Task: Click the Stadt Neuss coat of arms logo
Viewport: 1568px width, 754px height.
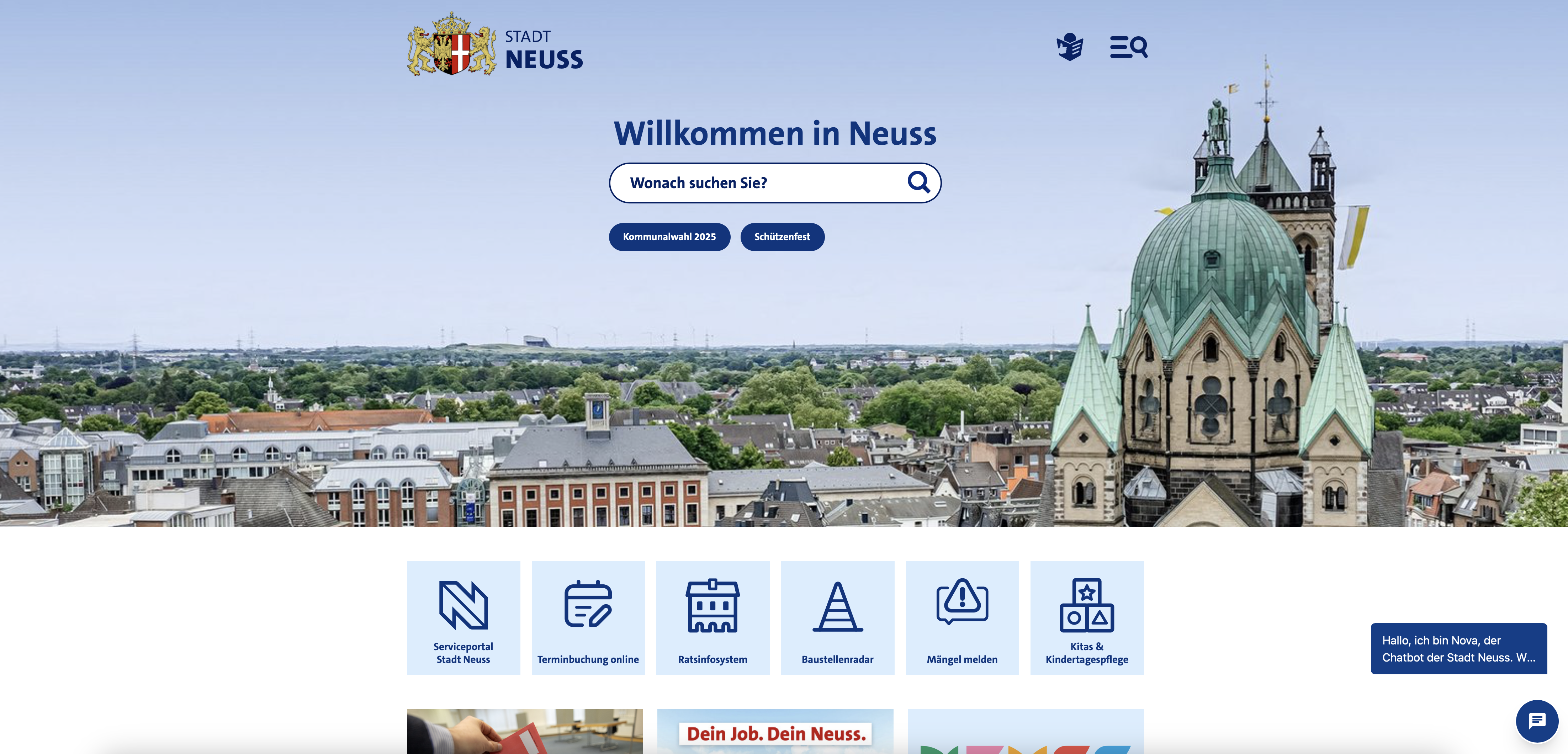Action: pos(452,44)
